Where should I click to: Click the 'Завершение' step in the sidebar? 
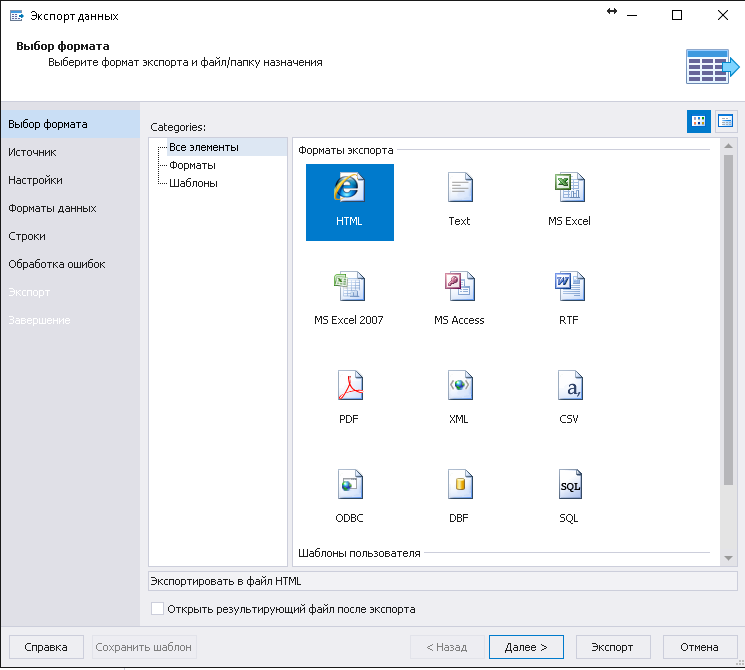click(x=70, y=320)
